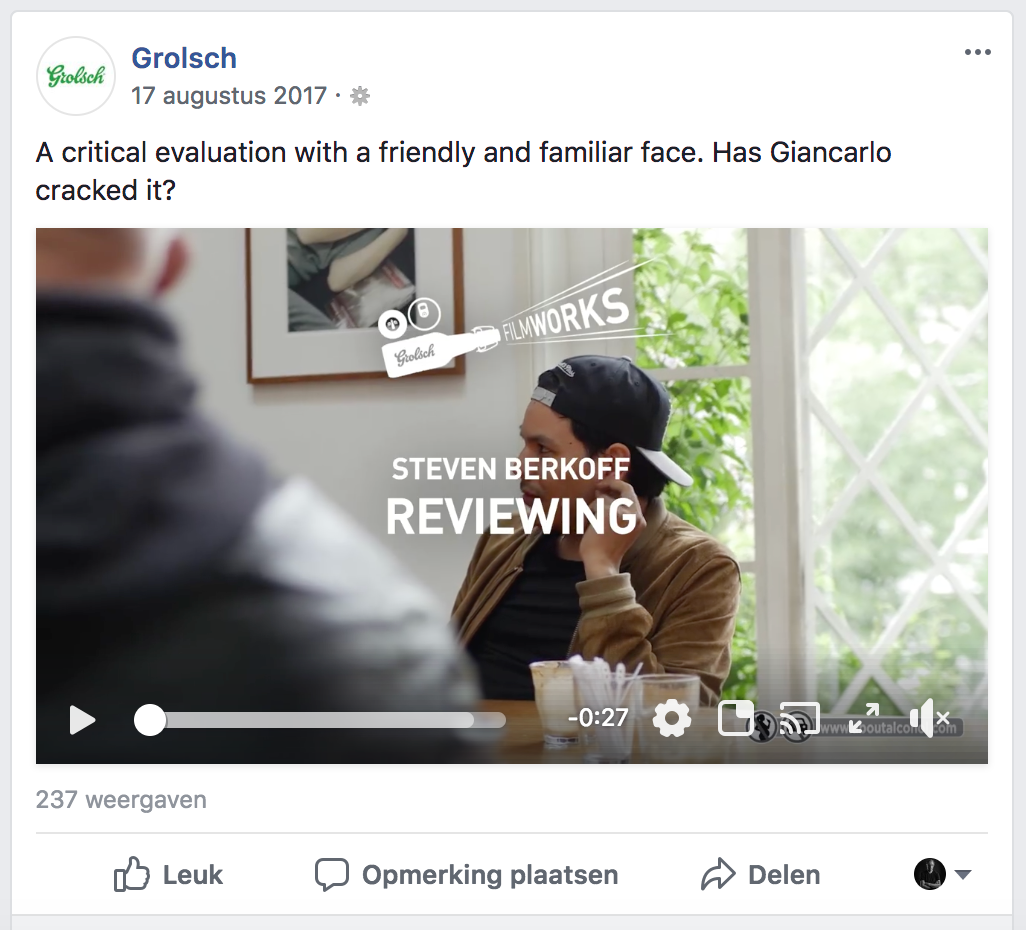Open video quality settings gear
This screenshot has height=930, width=1026.
coord(672,719)
